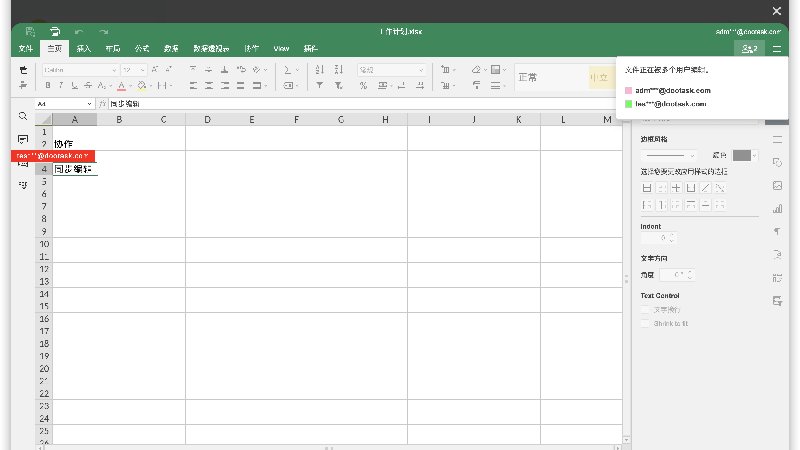800x450 pixels.
Task: Center text horizontally
Action: click(x=209, y=86)
